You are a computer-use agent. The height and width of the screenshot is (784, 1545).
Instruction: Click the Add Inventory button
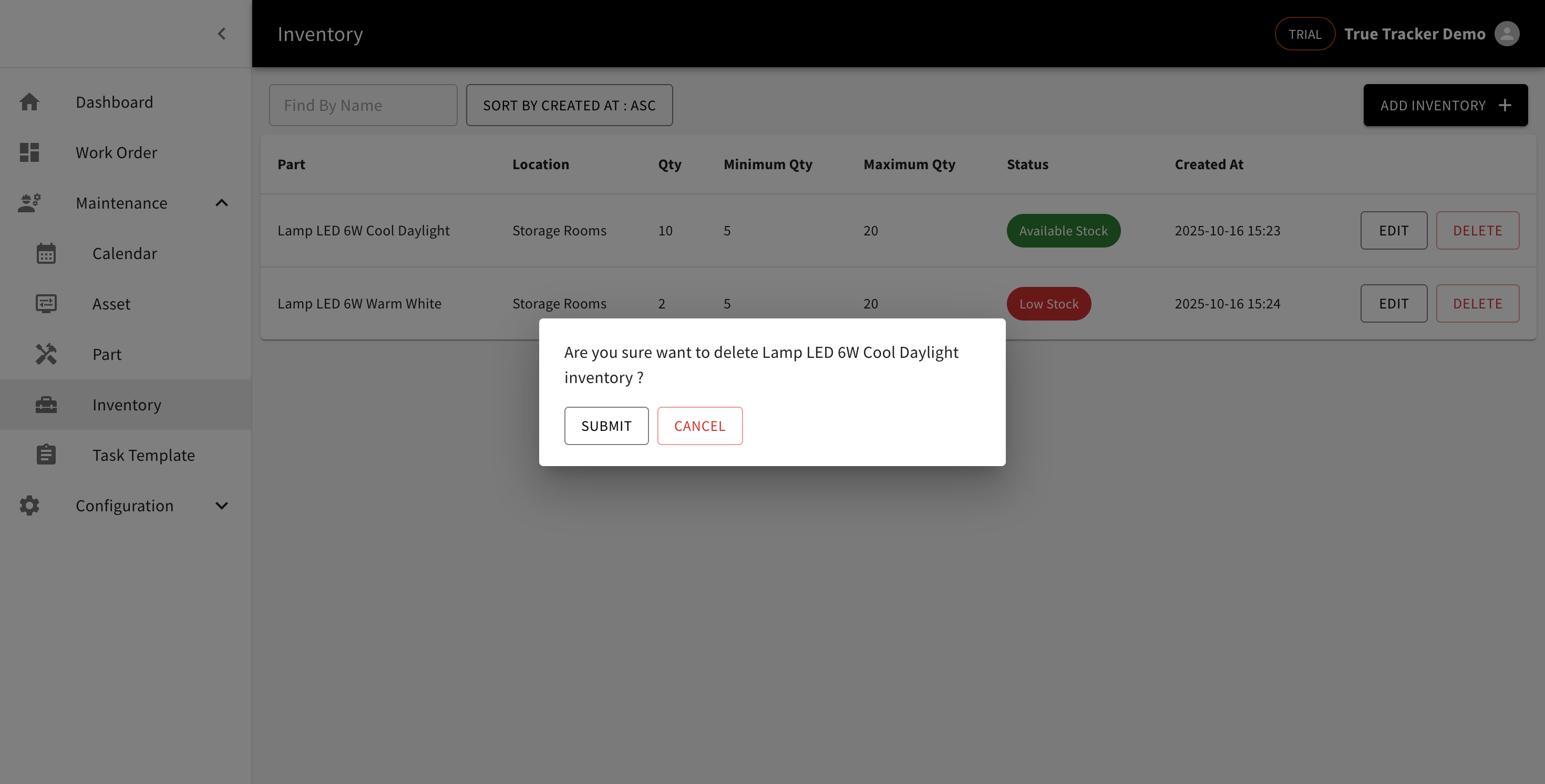pos(1446,105)
